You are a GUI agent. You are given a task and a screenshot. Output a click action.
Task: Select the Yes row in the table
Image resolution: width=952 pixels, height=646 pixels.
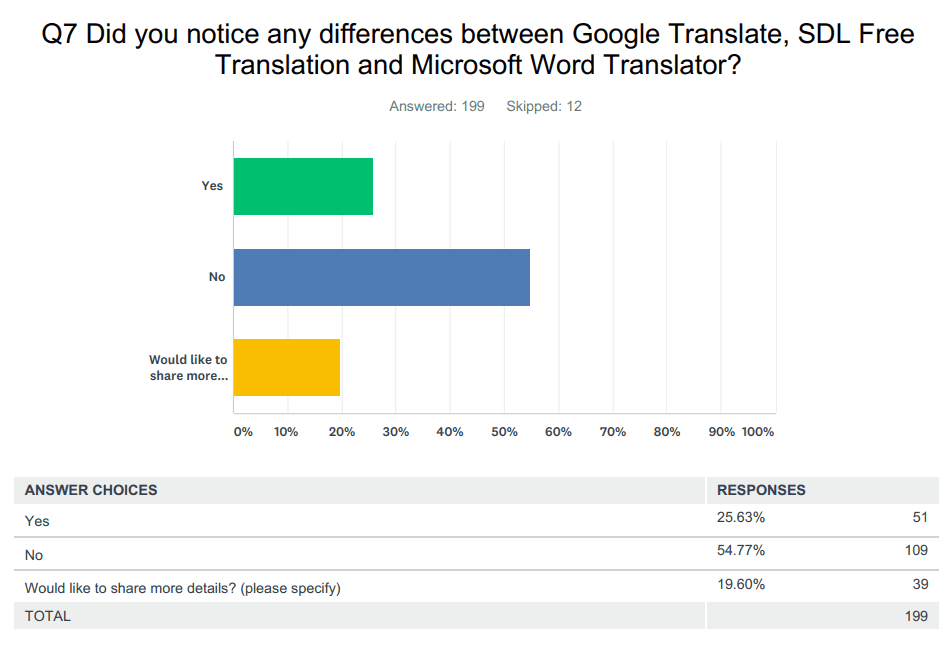pyautogui.click(x=37, y=521)
